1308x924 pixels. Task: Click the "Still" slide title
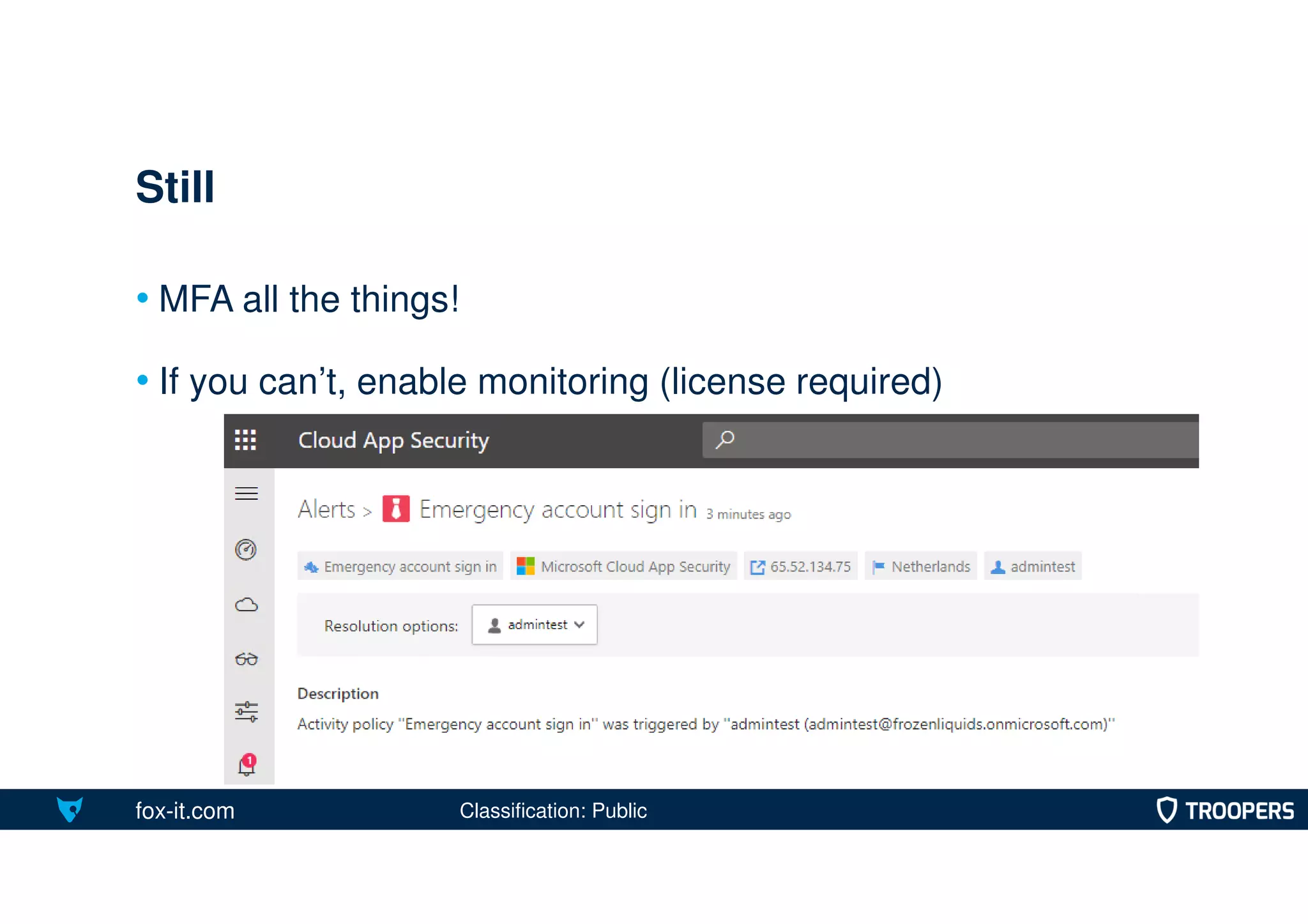pyautogui.click(x=175, y=187)
